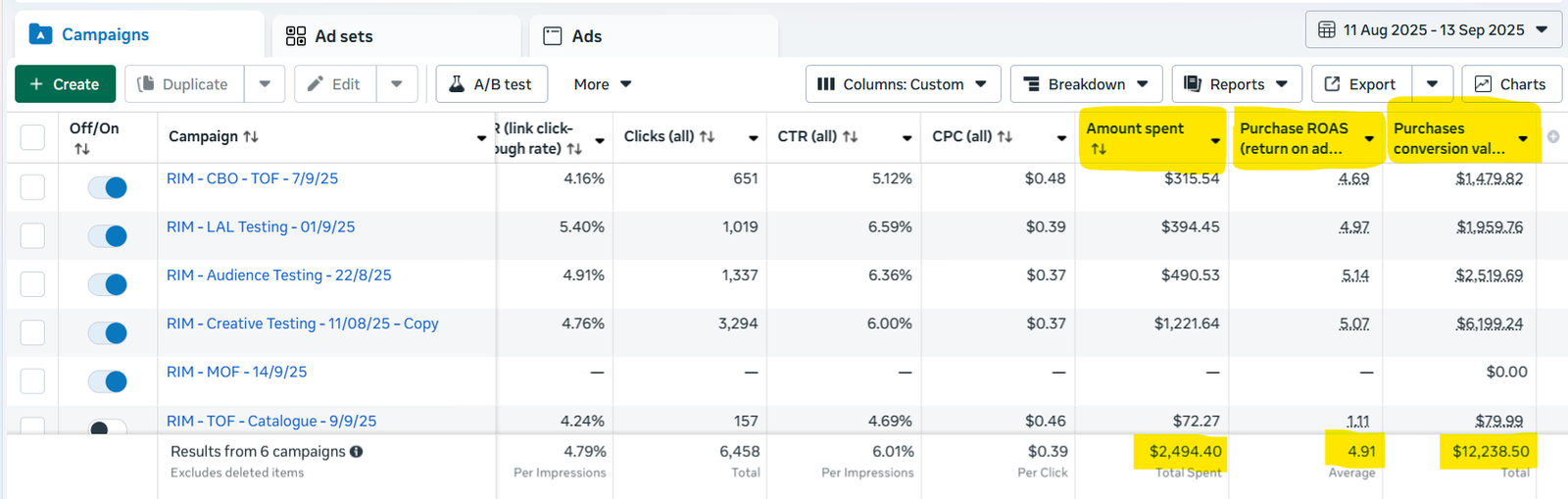Expand arrow next to Export button

point(1432,84)
